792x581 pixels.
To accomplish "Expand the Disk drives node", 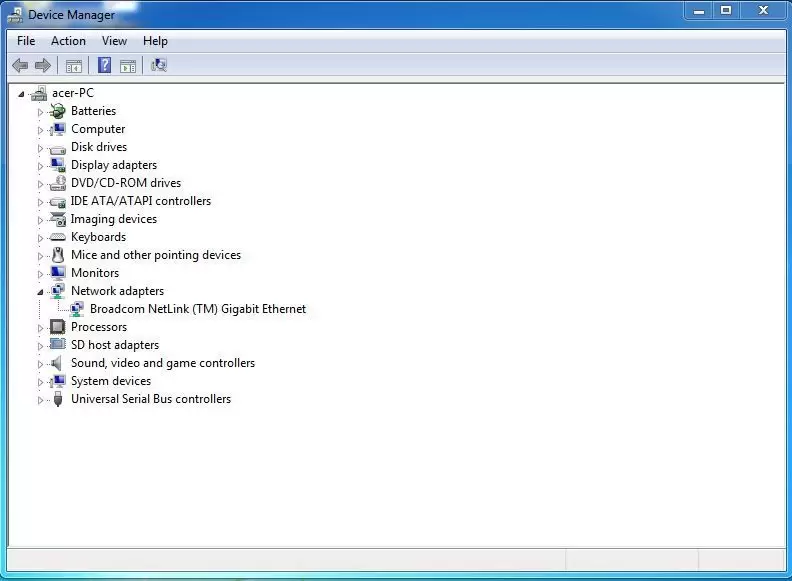I will pos(40,148).
